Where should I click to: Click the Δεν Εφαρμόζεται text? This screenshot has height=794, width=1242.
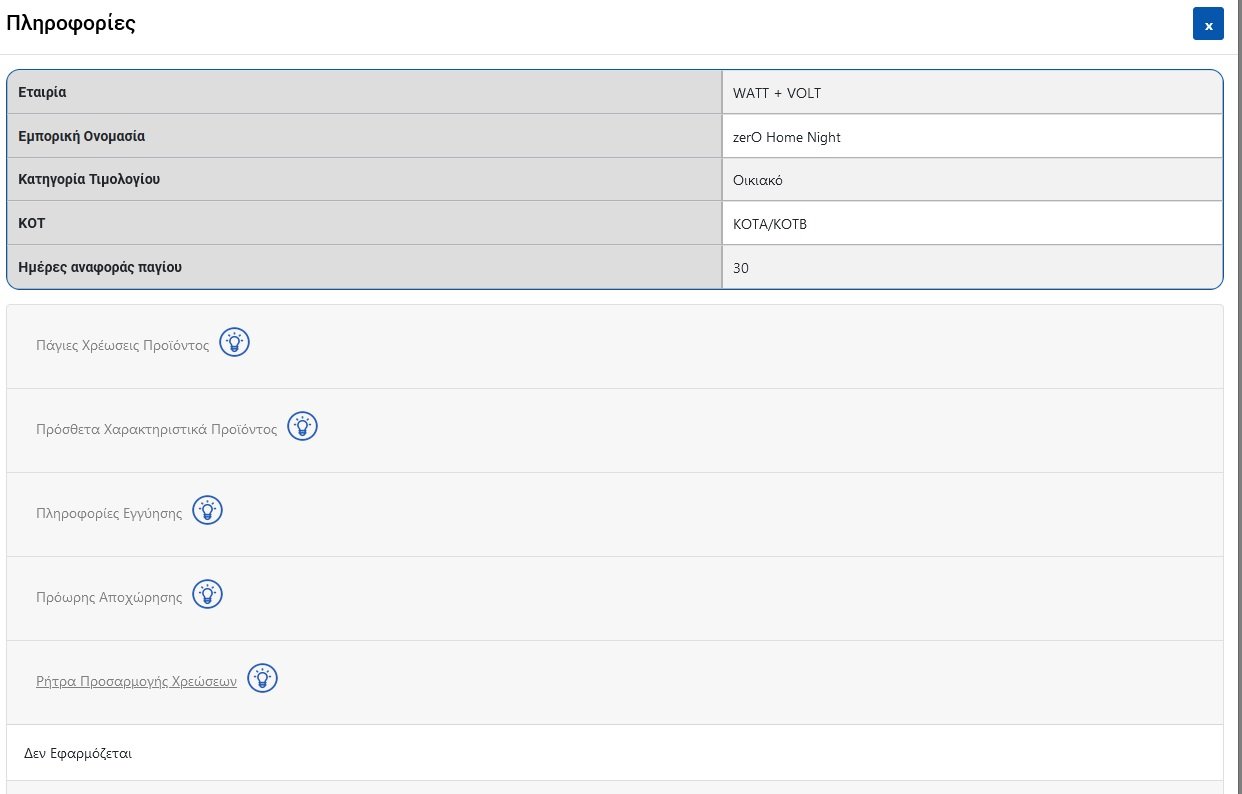tap(78, 753)
